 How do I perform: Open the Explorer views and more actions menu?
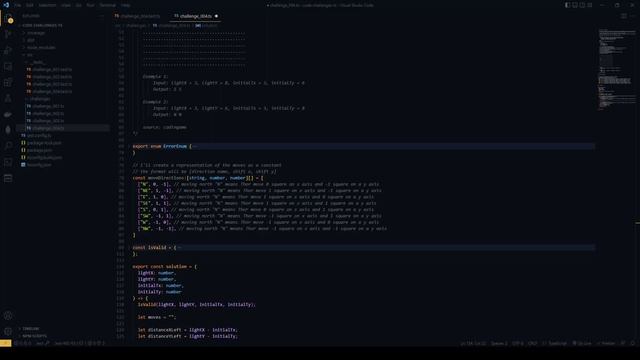(x=102, y=16)
